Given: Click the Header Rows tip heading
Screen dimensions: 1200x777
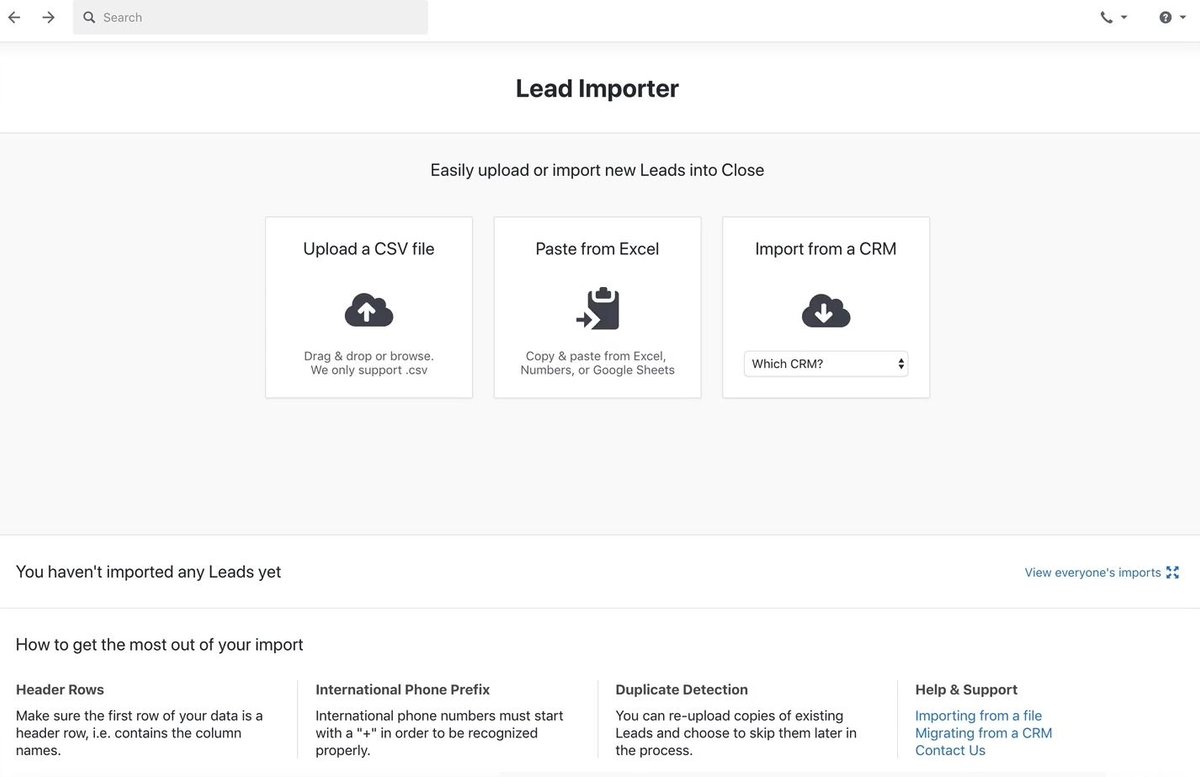Looking at the screenshot, I should (x=60, y=690).
